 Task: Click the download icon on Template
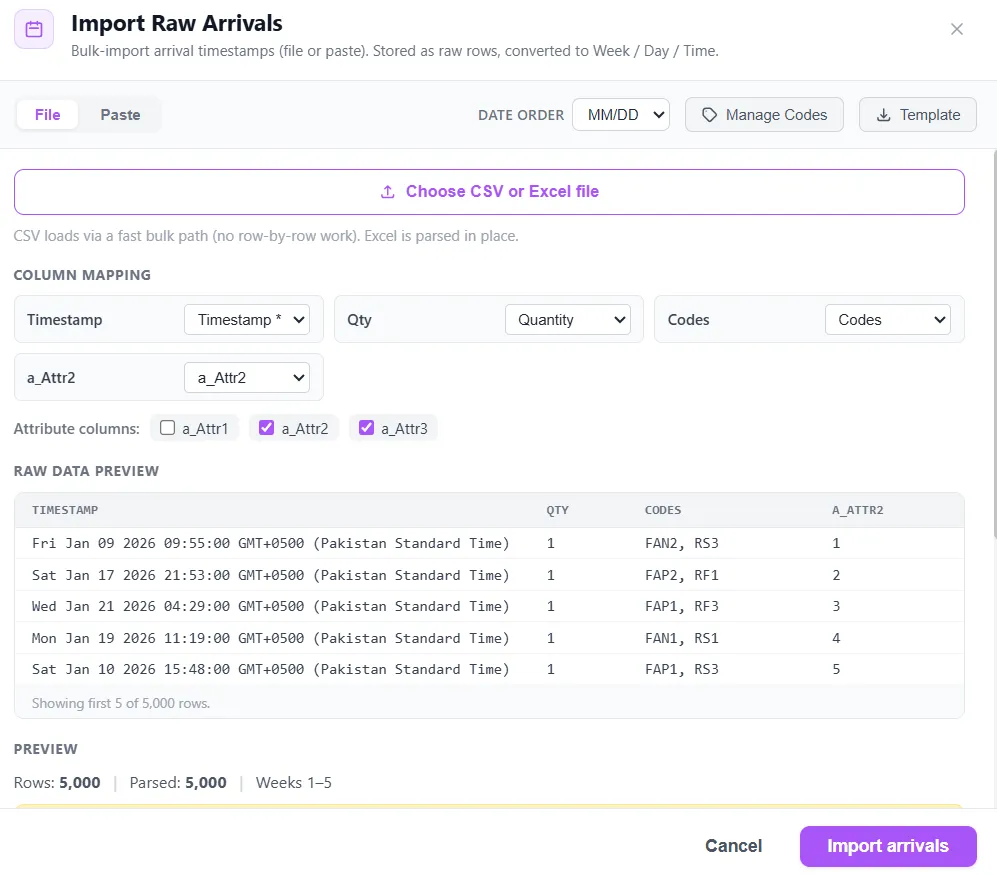(x=883, y=115)
